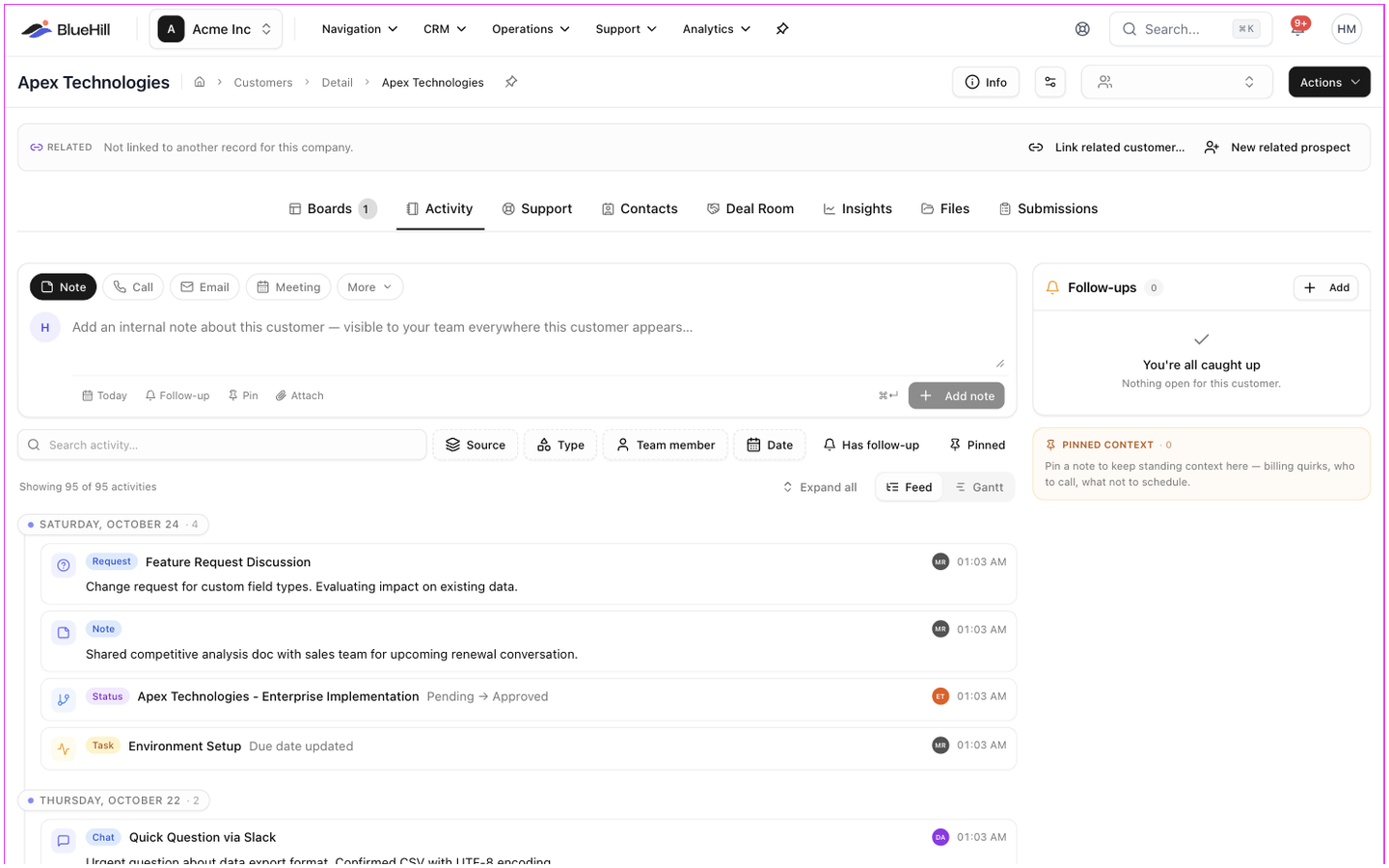Open the More activity types dropdown
Screen dimensions: 1389x868
click(369, 286)
